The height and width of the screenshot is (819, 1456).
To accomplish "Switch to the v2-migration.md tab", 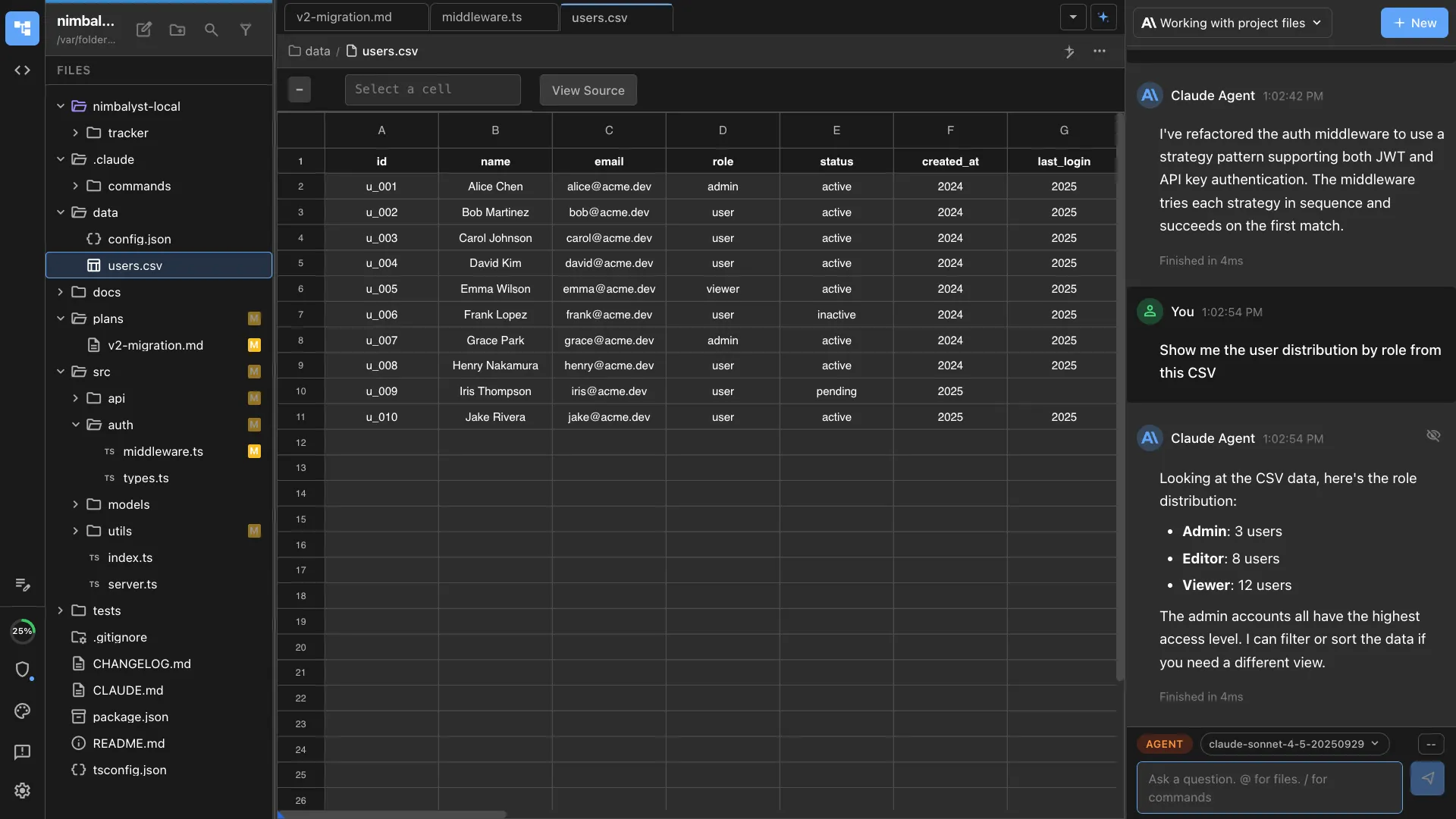I will click(344, 17).
